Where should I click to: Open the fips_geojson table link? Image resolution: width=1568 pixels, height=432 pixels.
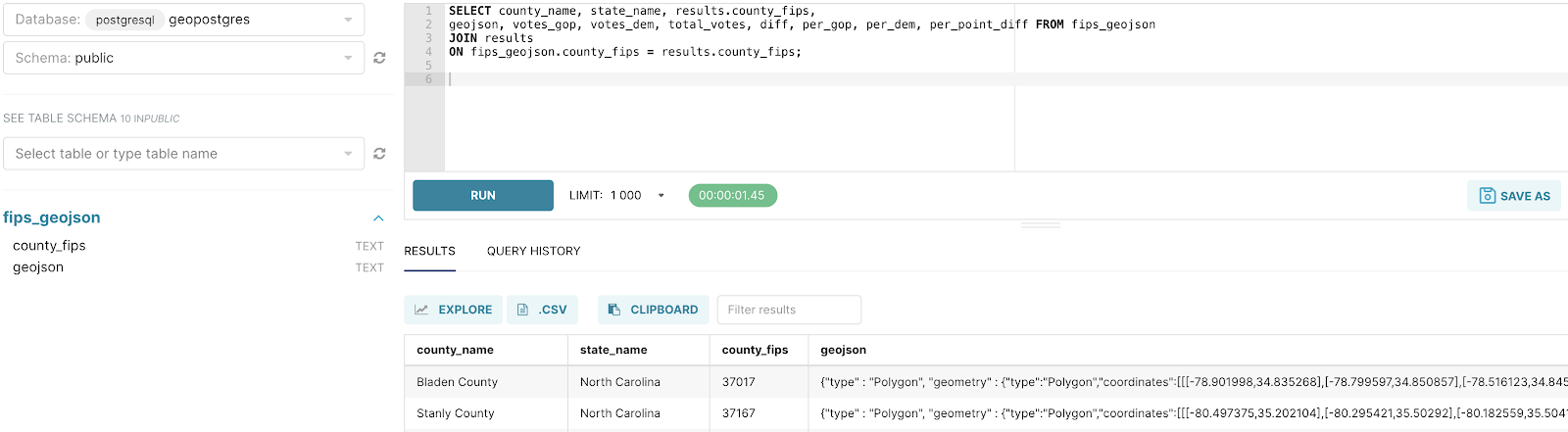click(52, 217)
